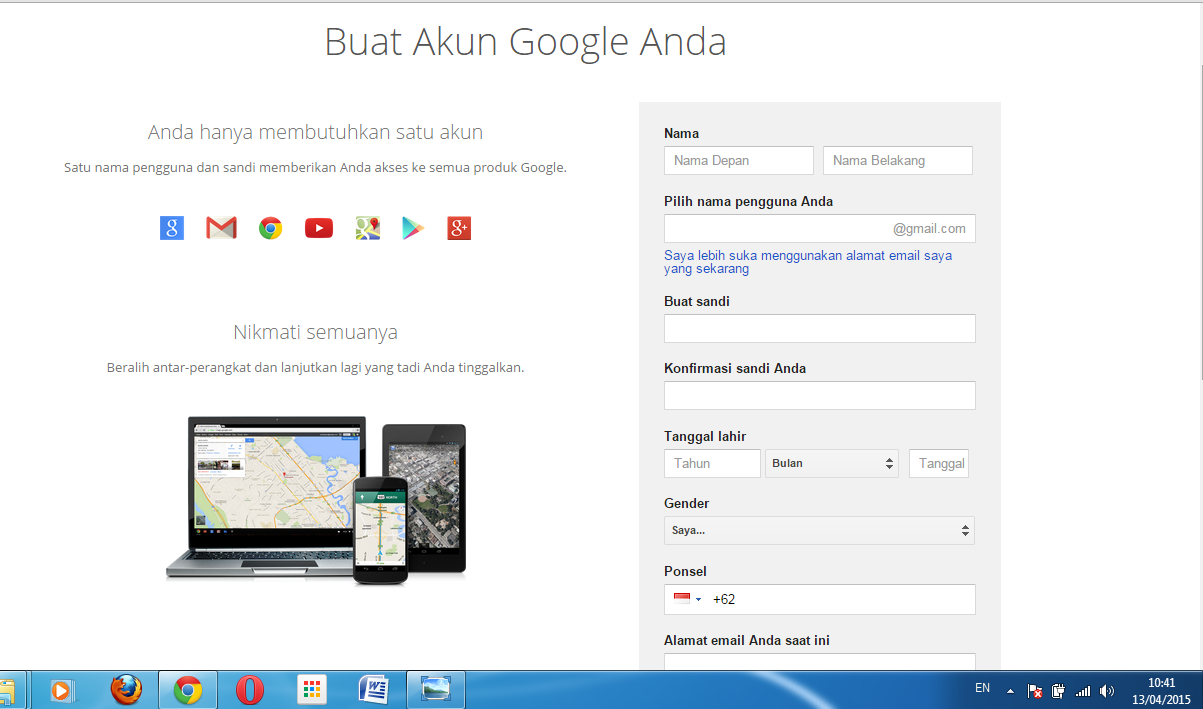Open Firefox from the taskbar

[x=126, y=690]
